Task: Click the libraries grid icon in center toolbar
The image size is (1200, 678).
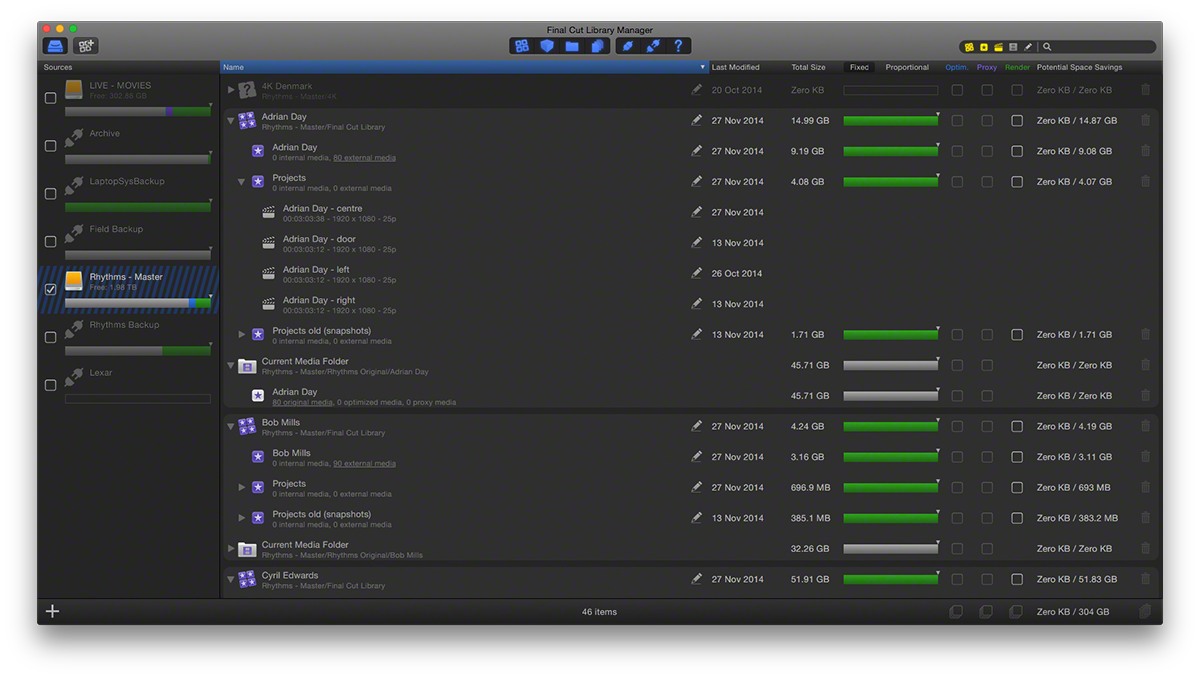Action: (x=522, y=46)
